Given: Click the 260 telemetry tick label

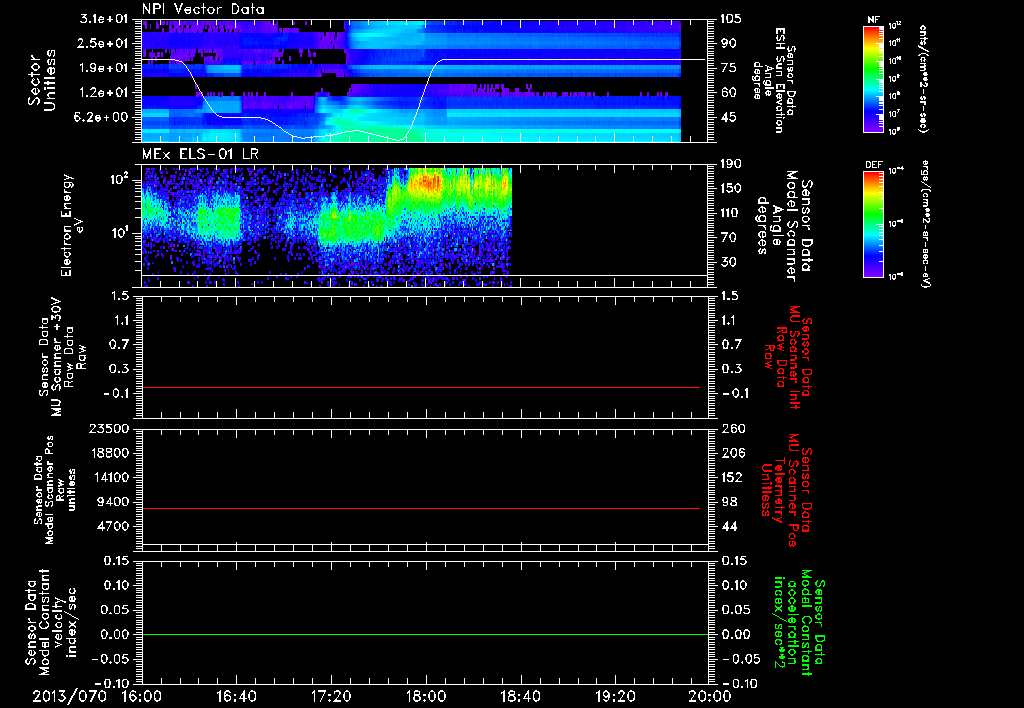Looking at the screenshot, I should [733, 429].
